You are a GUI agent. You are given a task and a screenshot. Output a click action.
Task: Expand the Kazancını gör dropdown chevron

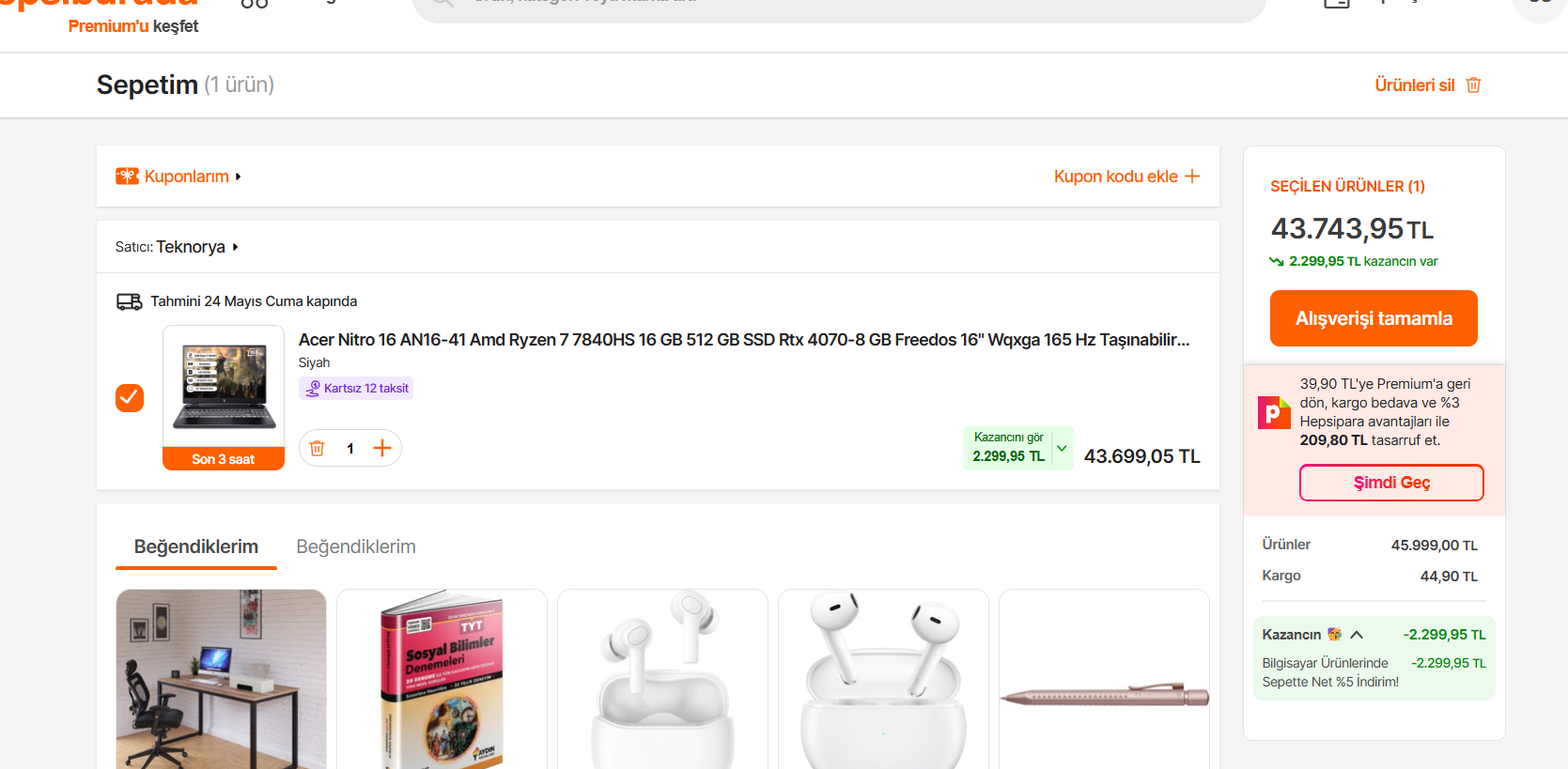pyautogui.click(x=1062, y=448)
